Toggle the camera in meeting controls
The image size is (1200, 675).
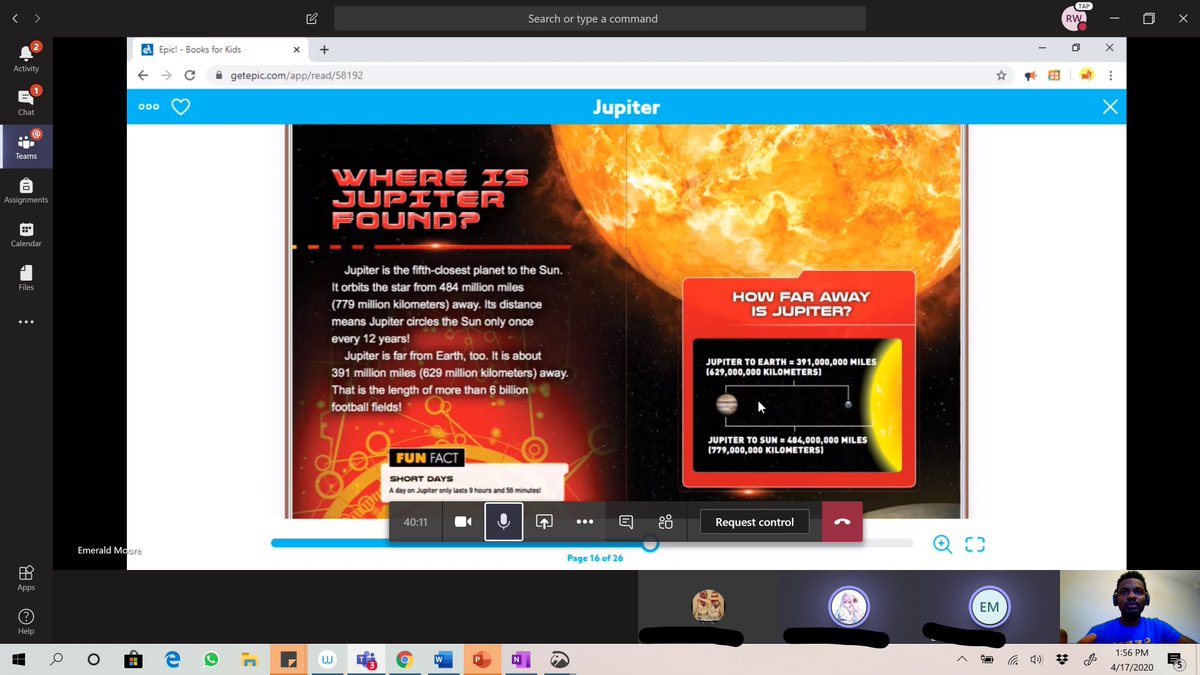click(463, 522)
